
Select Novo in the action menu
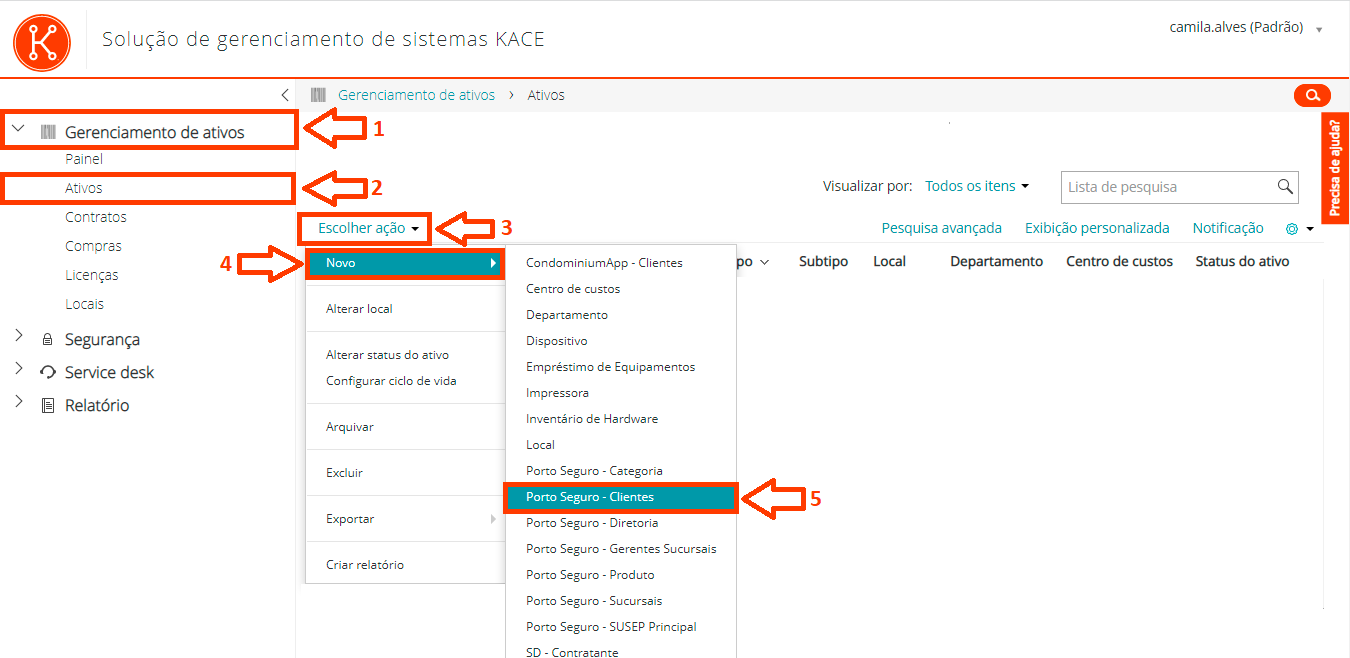pos(406,263)
